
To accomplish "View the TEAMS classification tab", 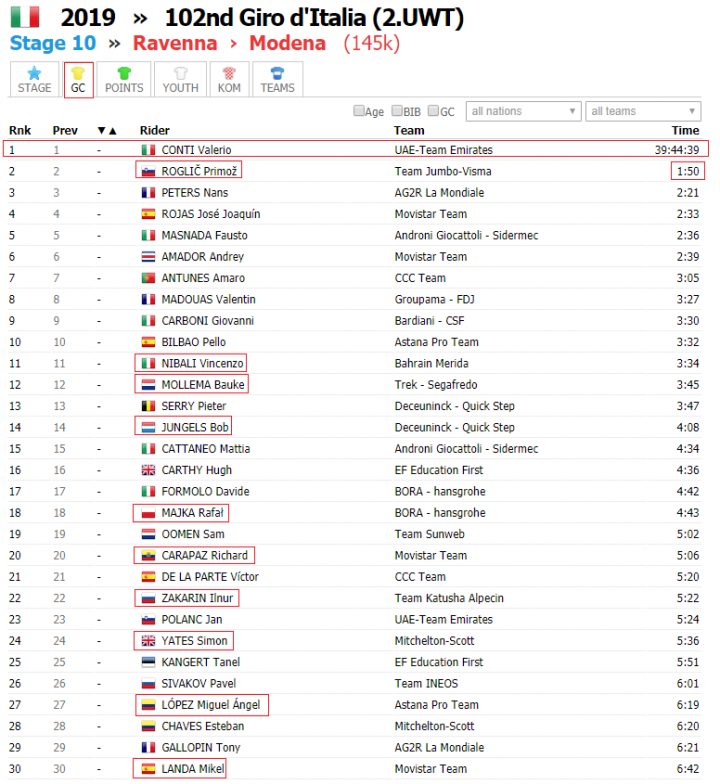I will [x=278, y=80].
